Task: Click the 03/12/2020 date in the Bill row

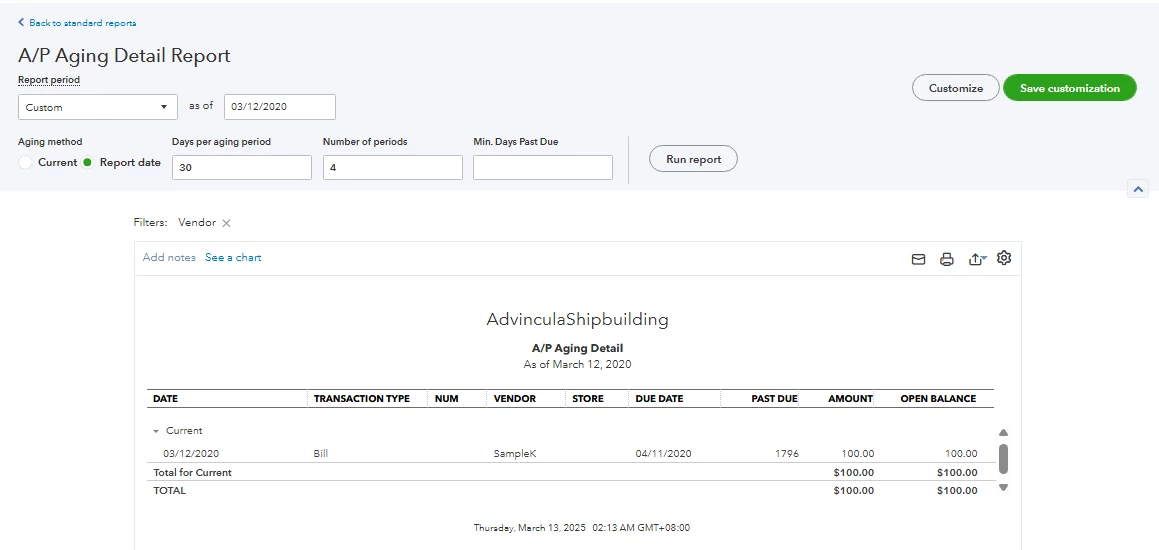Action: coord(191,454)
